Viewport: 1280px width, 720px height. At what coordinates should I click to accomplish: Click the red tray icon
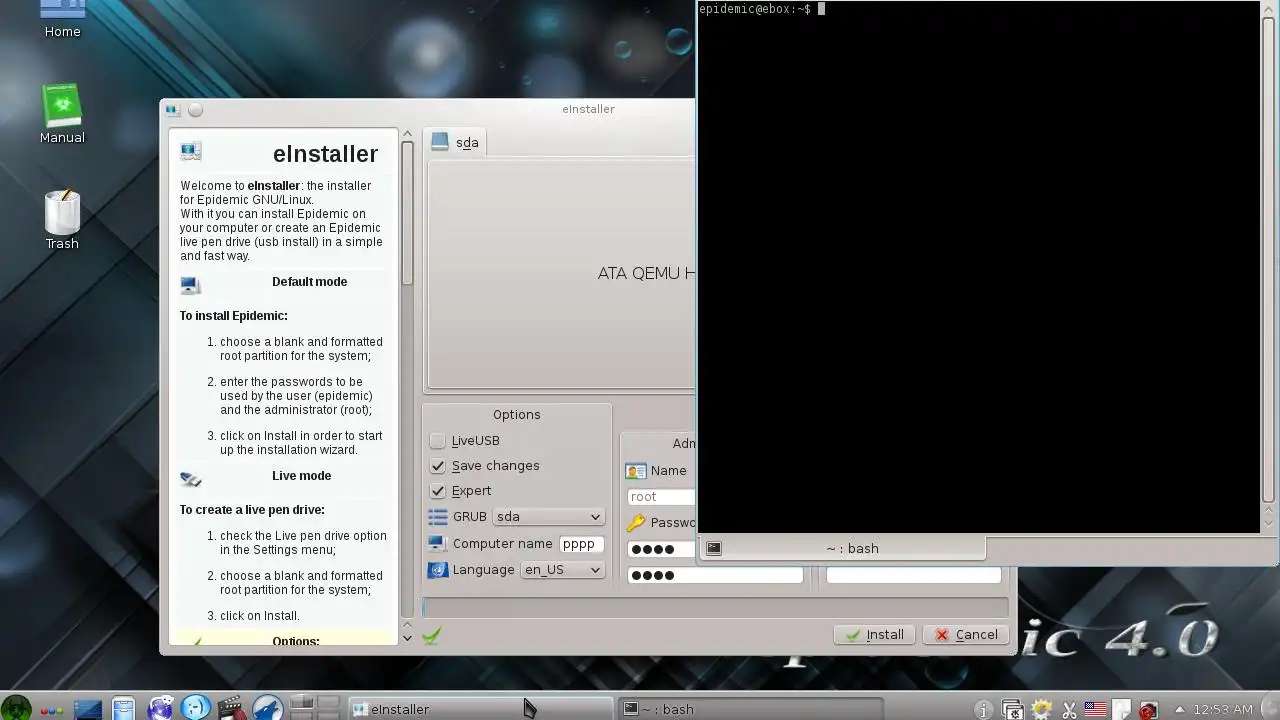(1148, 709)
